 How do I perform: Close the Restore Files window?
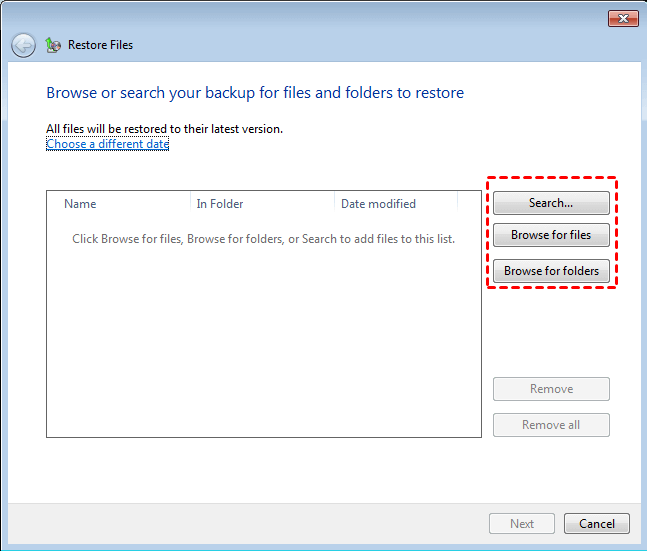pyautogui.click(x=623, y=18)
